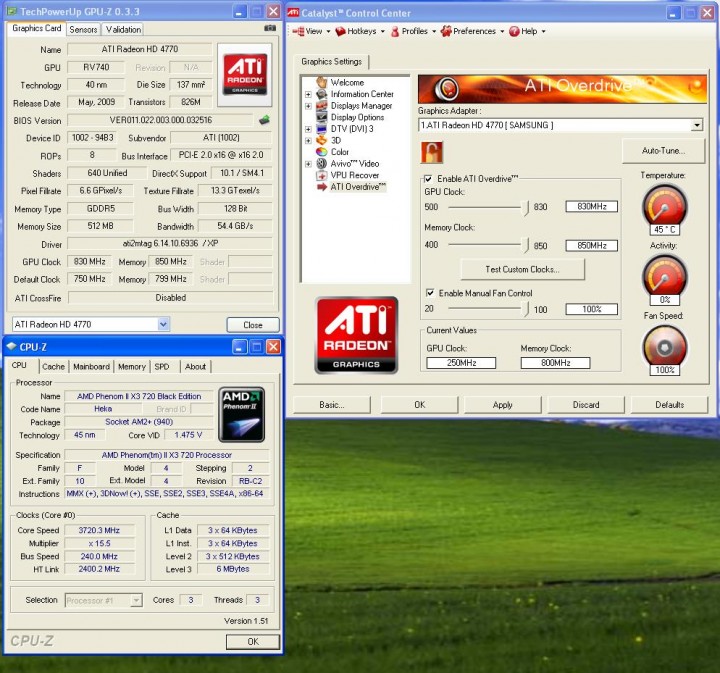Image resolution: width=720 pixels, height=673 pixels.
Task: Switch to the Validation tab in GPU-Z
Action: [123, 29]
